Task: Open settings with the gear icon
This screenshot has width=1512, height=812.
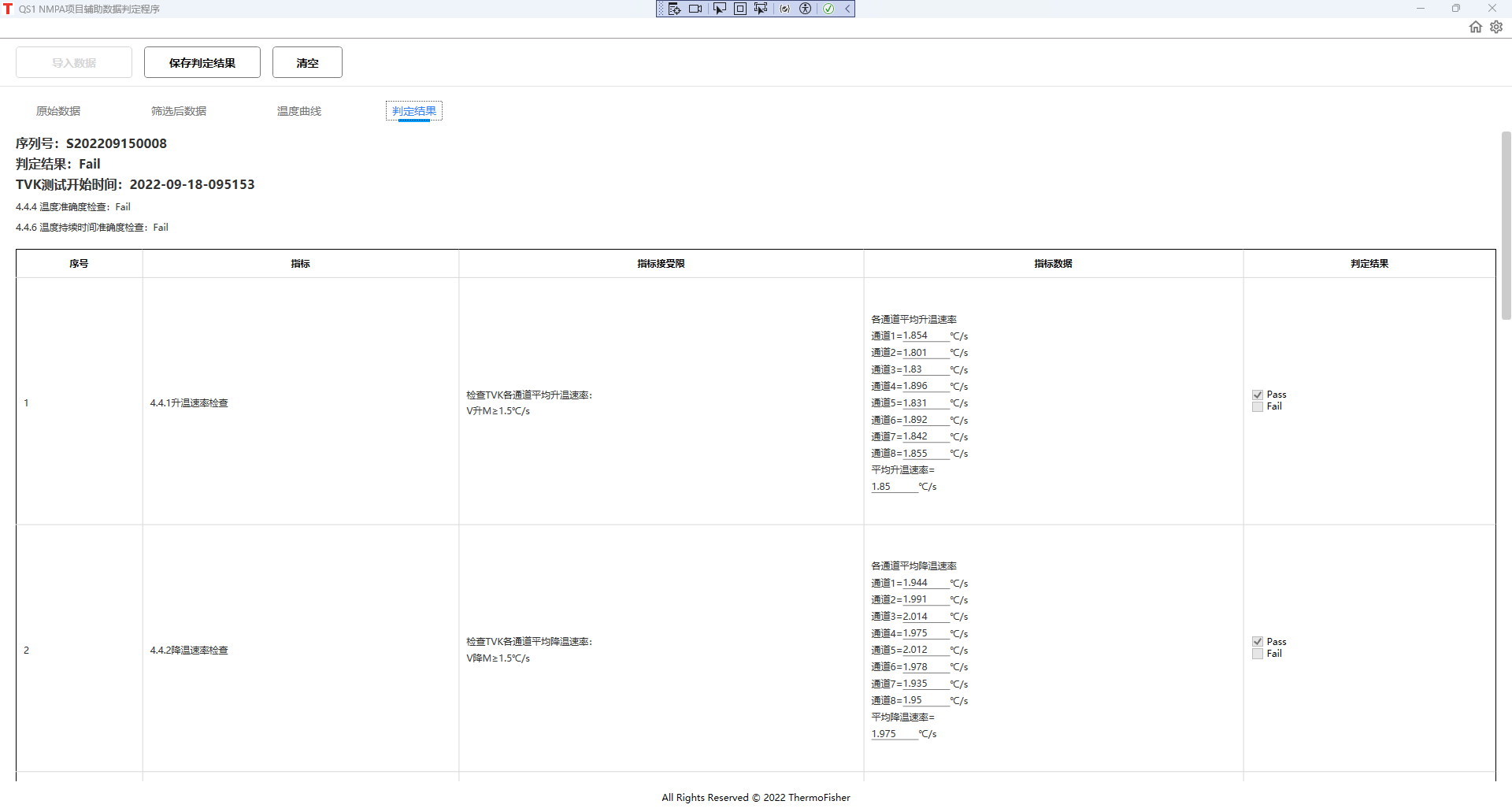Action: pos(1496,27)
